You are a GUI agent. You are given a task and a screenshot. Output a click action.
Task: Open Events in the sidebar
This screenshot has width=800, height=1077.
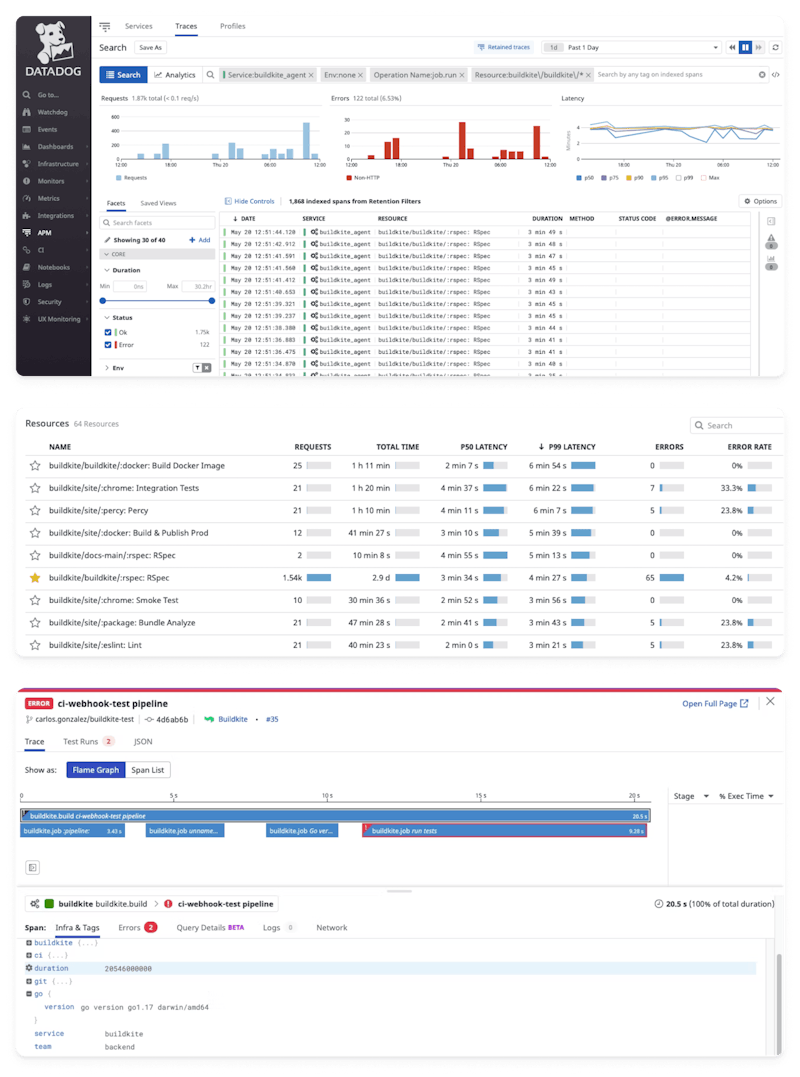(x=47, y=129)
